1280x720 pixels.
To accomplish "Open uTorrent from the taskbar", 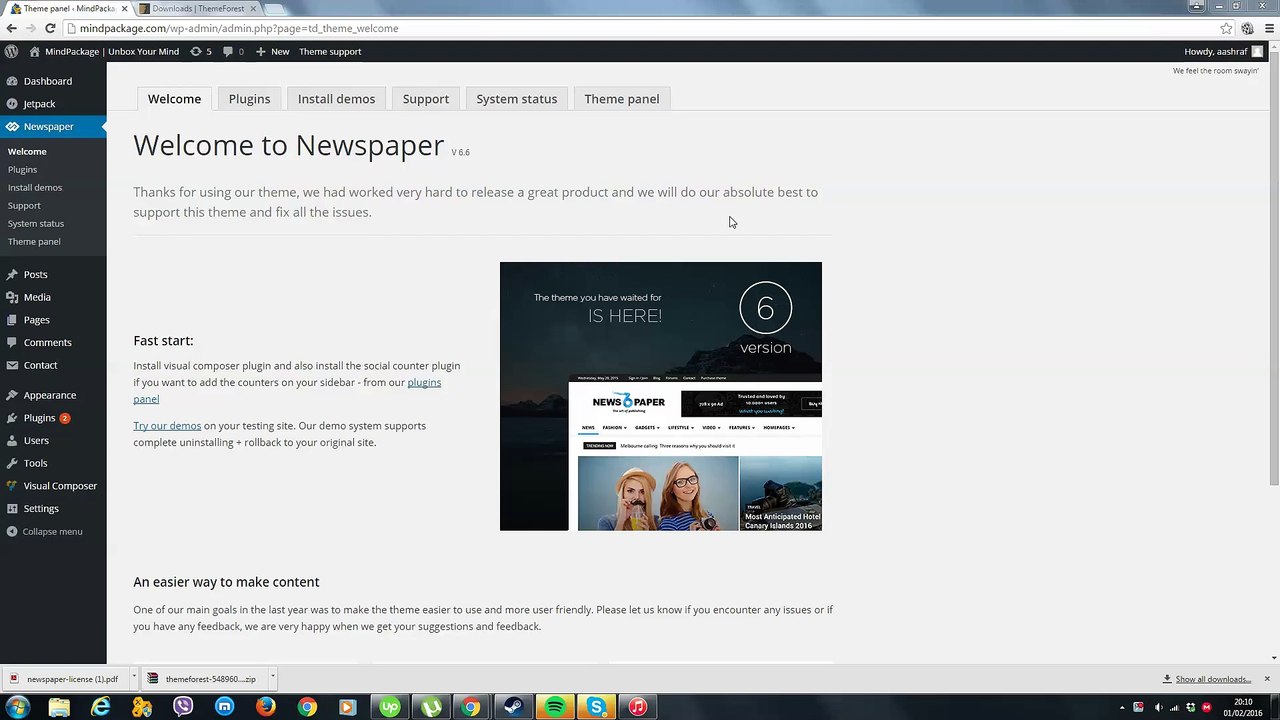I will click(431, 707).
